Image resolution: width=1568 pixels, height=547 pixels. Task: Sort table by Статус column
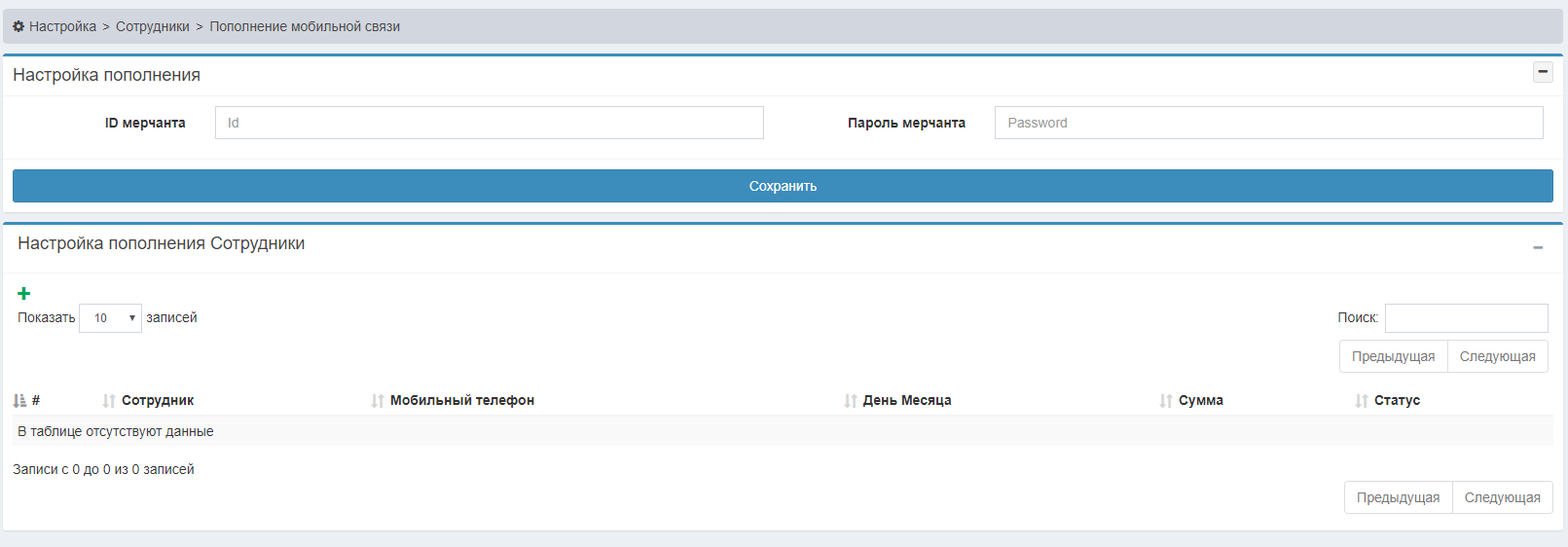coord(1397,400)
